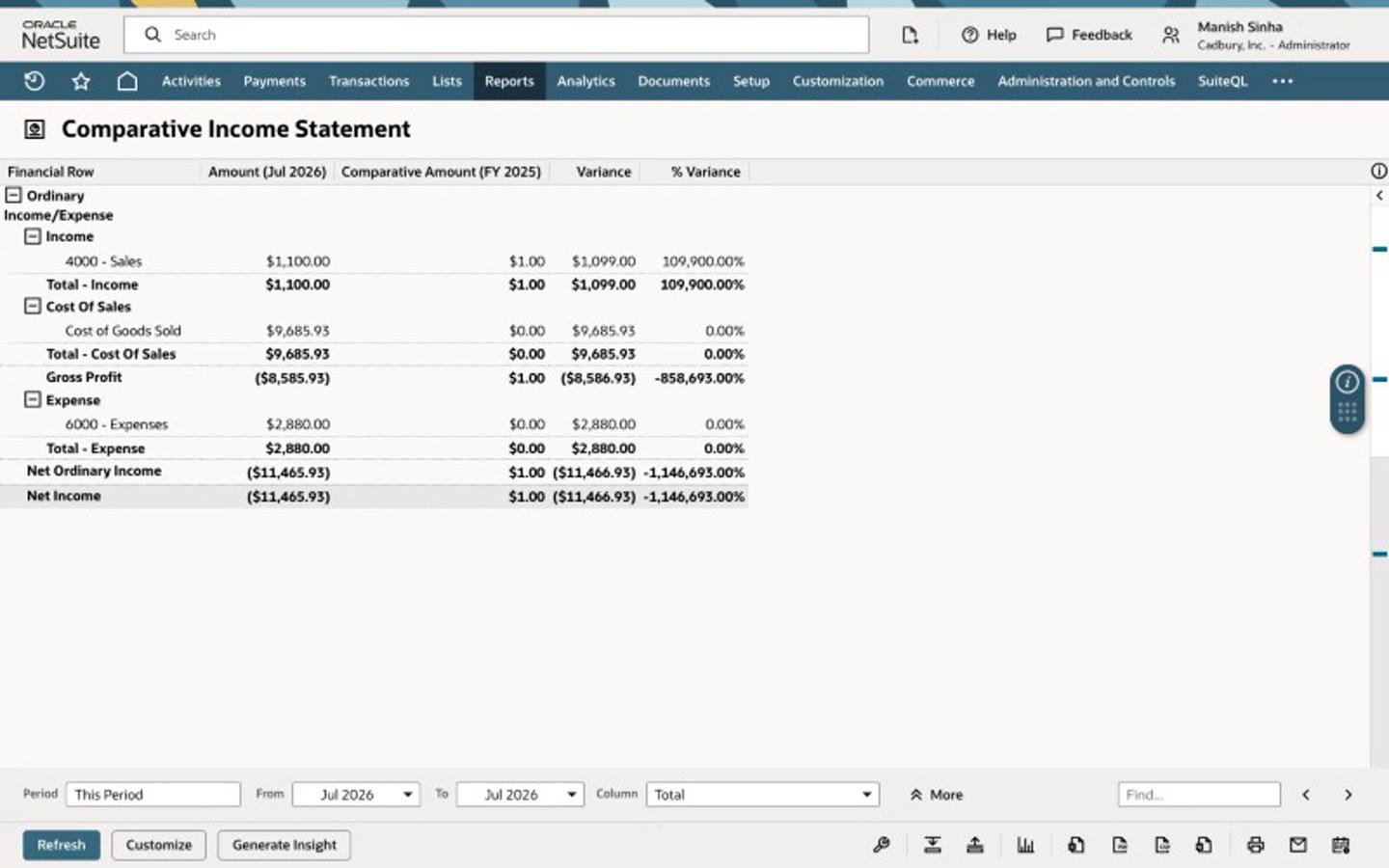Click Gross Profit amount ($8,585.93)

(x=292, y=378)
